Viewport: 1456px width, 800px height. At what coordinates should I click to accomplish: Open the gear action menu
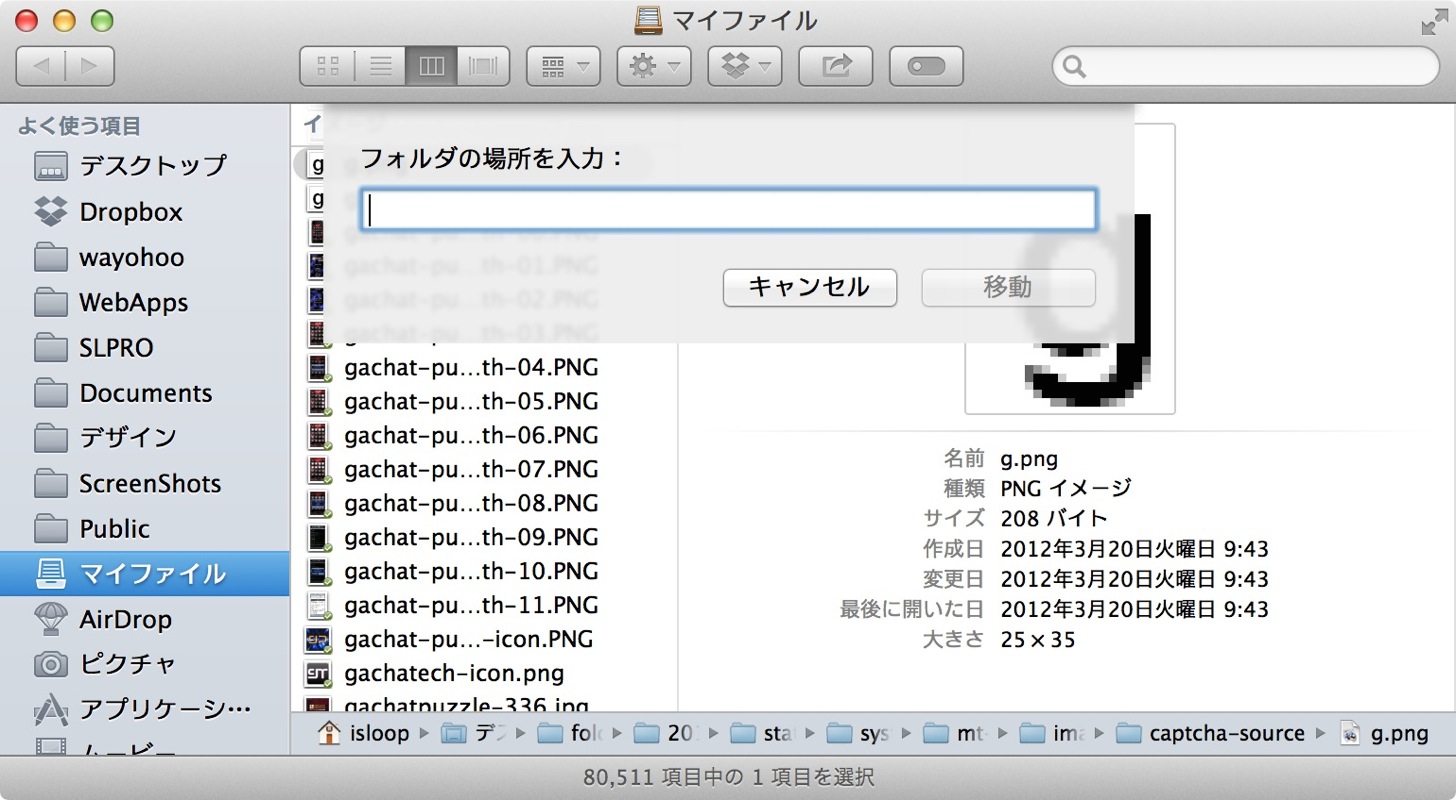click(x=654, y=67)
